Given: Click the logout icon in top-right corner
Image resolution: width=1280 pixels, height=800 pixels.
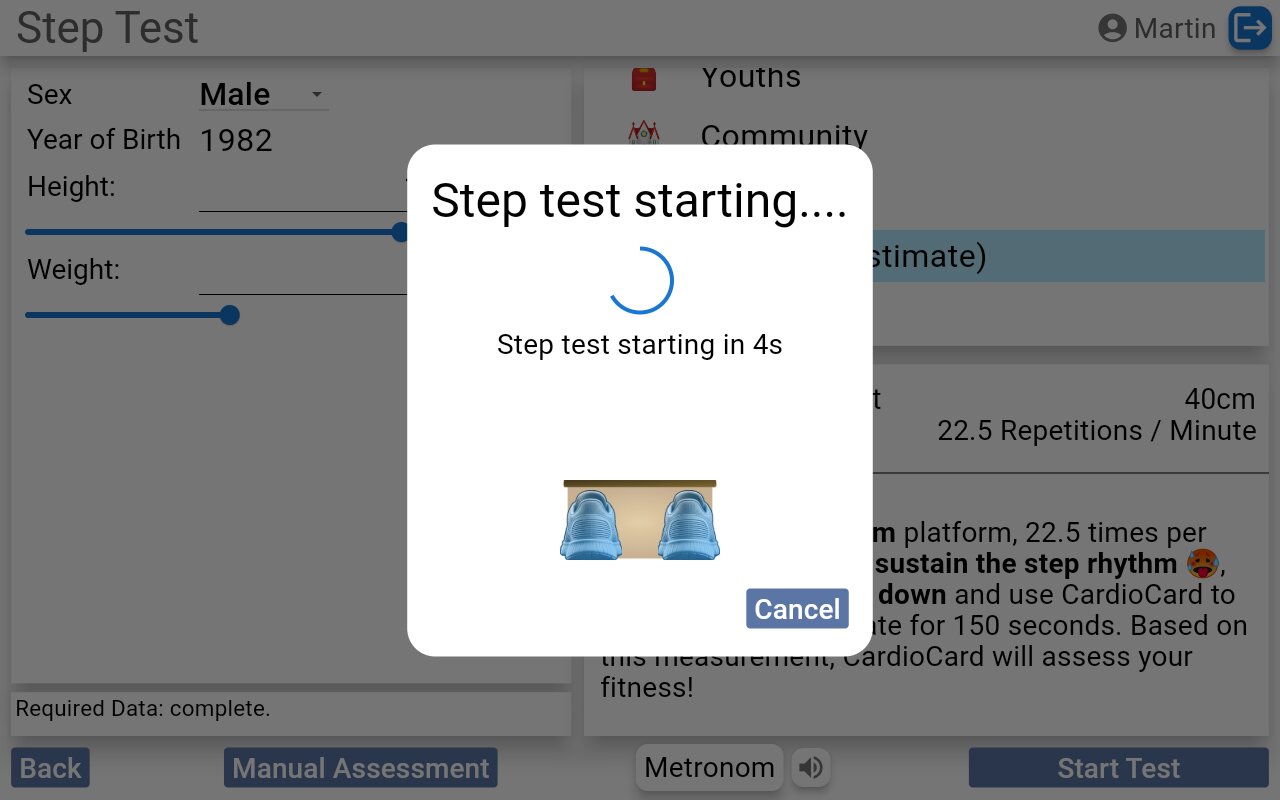Looking at the screenshot, I should [1249, 28].
